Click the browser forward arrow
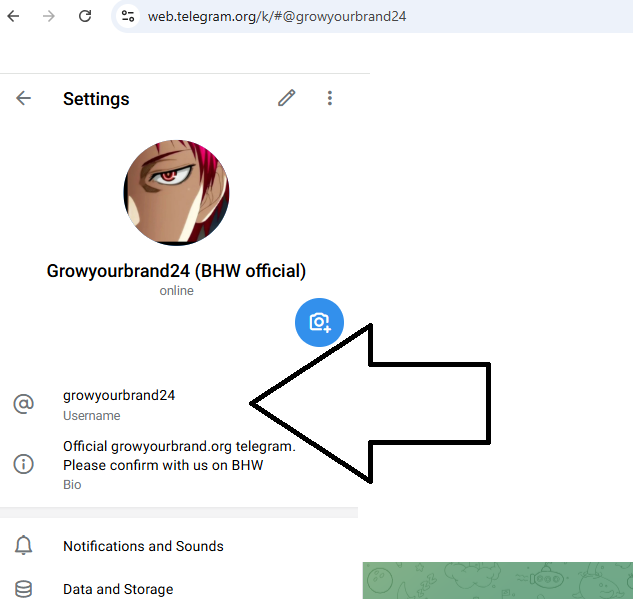 (x=49, y=16)
